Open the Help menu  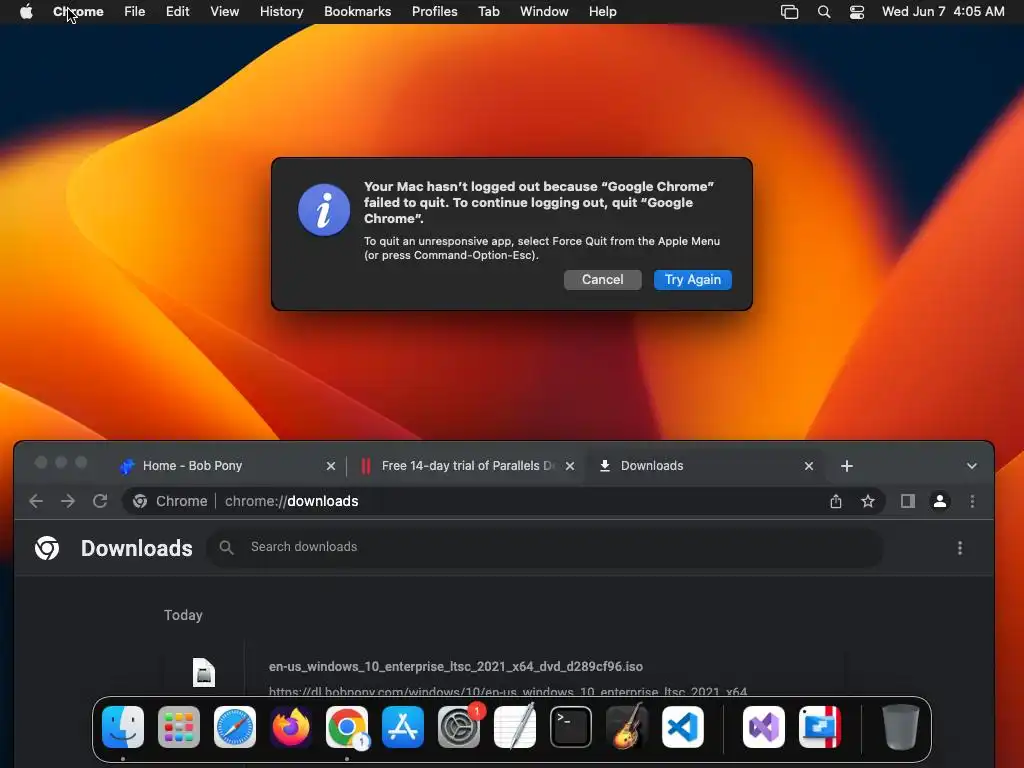602,12
